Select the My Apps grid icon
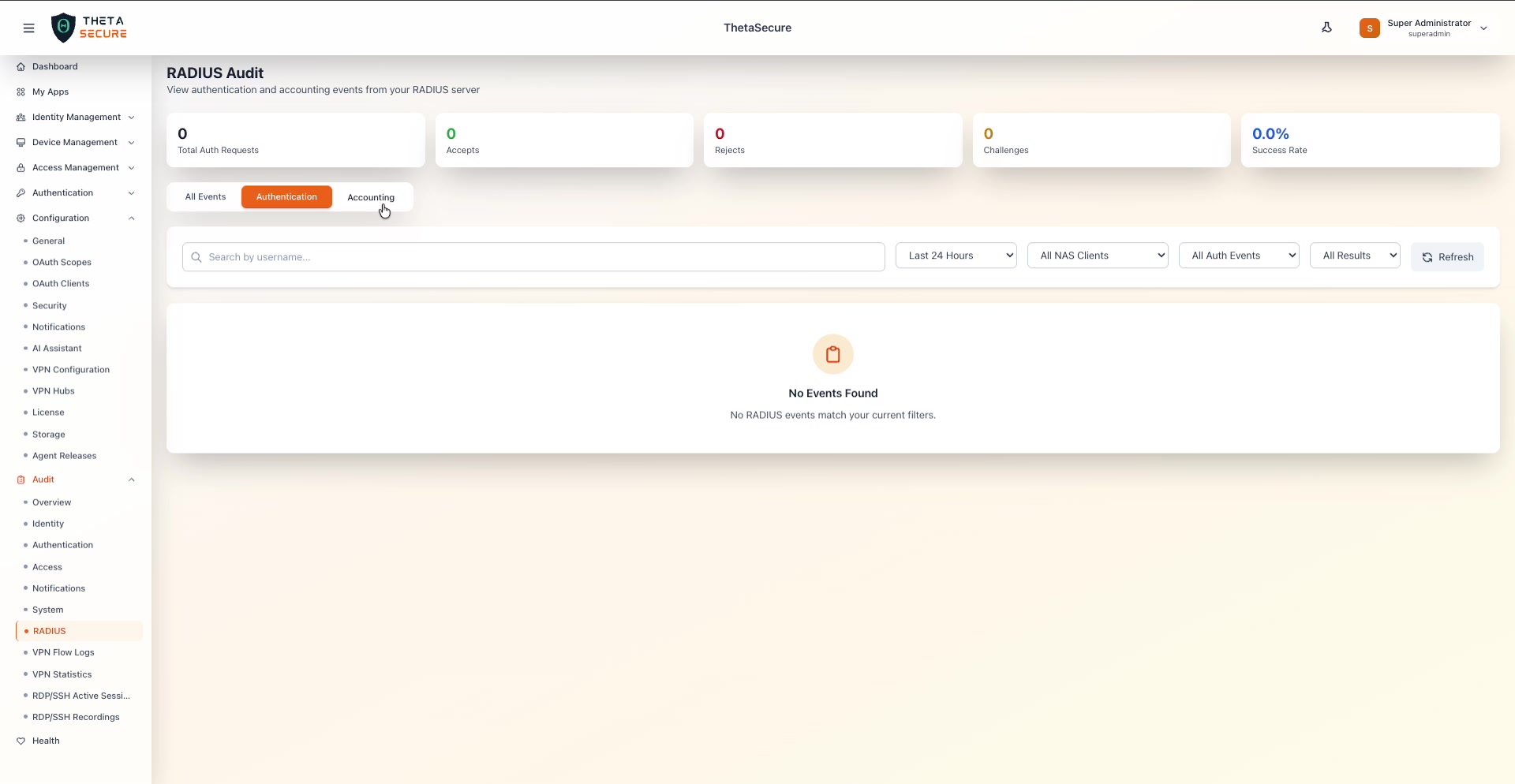The height and width of the screenshot is (784, 1515). 21,91
